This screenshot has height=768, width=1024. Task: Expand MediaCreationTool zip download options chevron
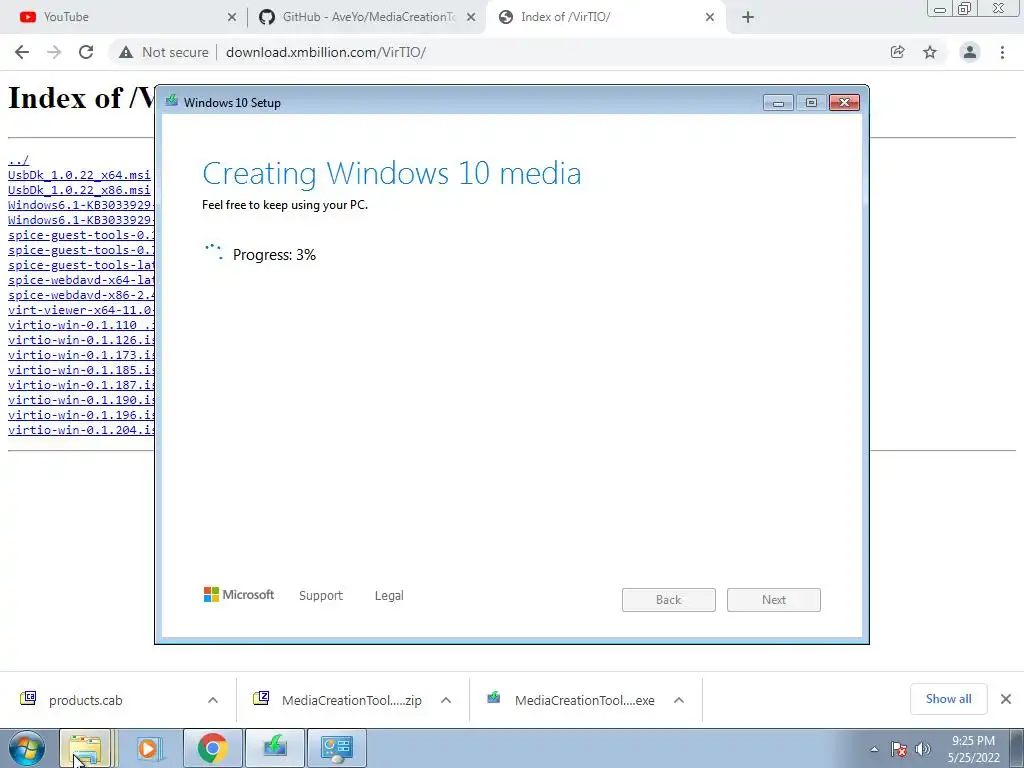pos(446,700)
